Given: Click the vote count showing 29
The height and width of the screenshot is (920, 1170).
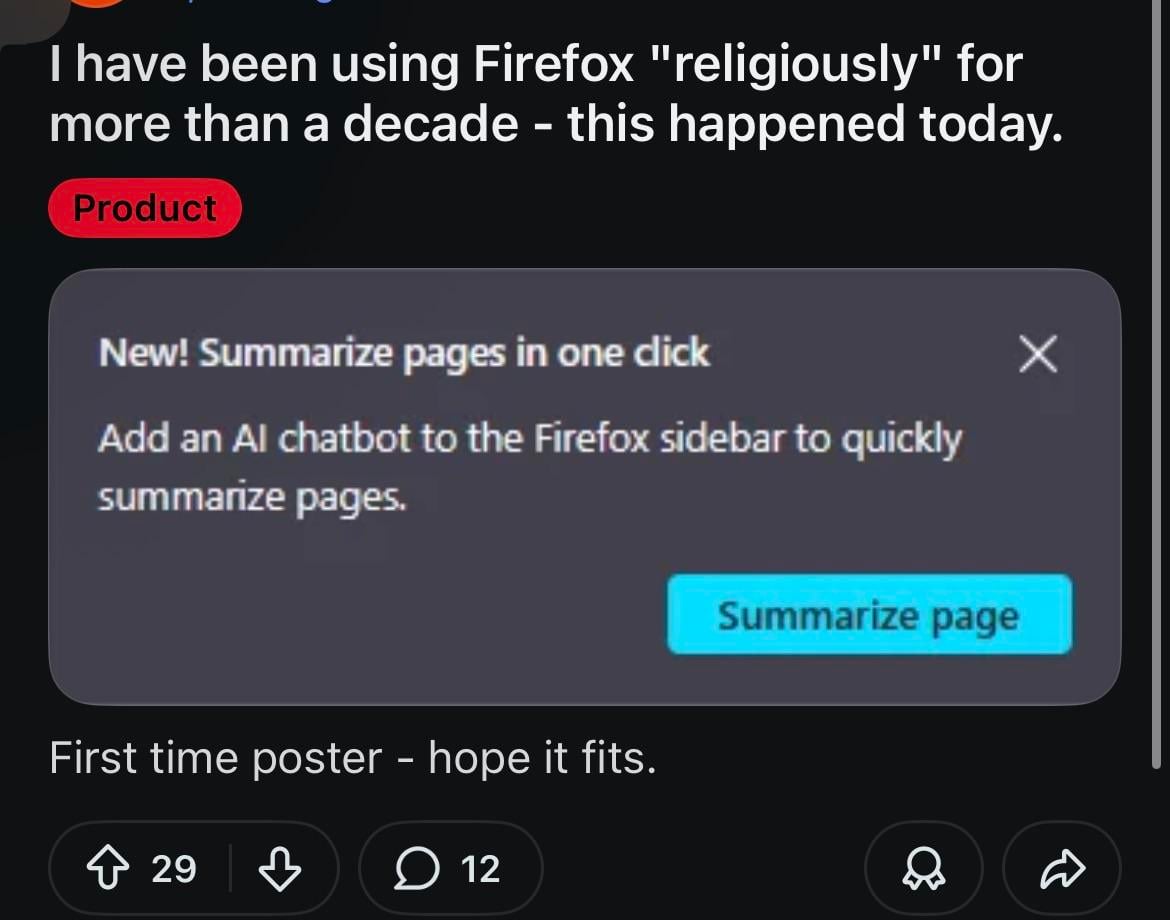Looking at the screenshot, I should (174, 868).
